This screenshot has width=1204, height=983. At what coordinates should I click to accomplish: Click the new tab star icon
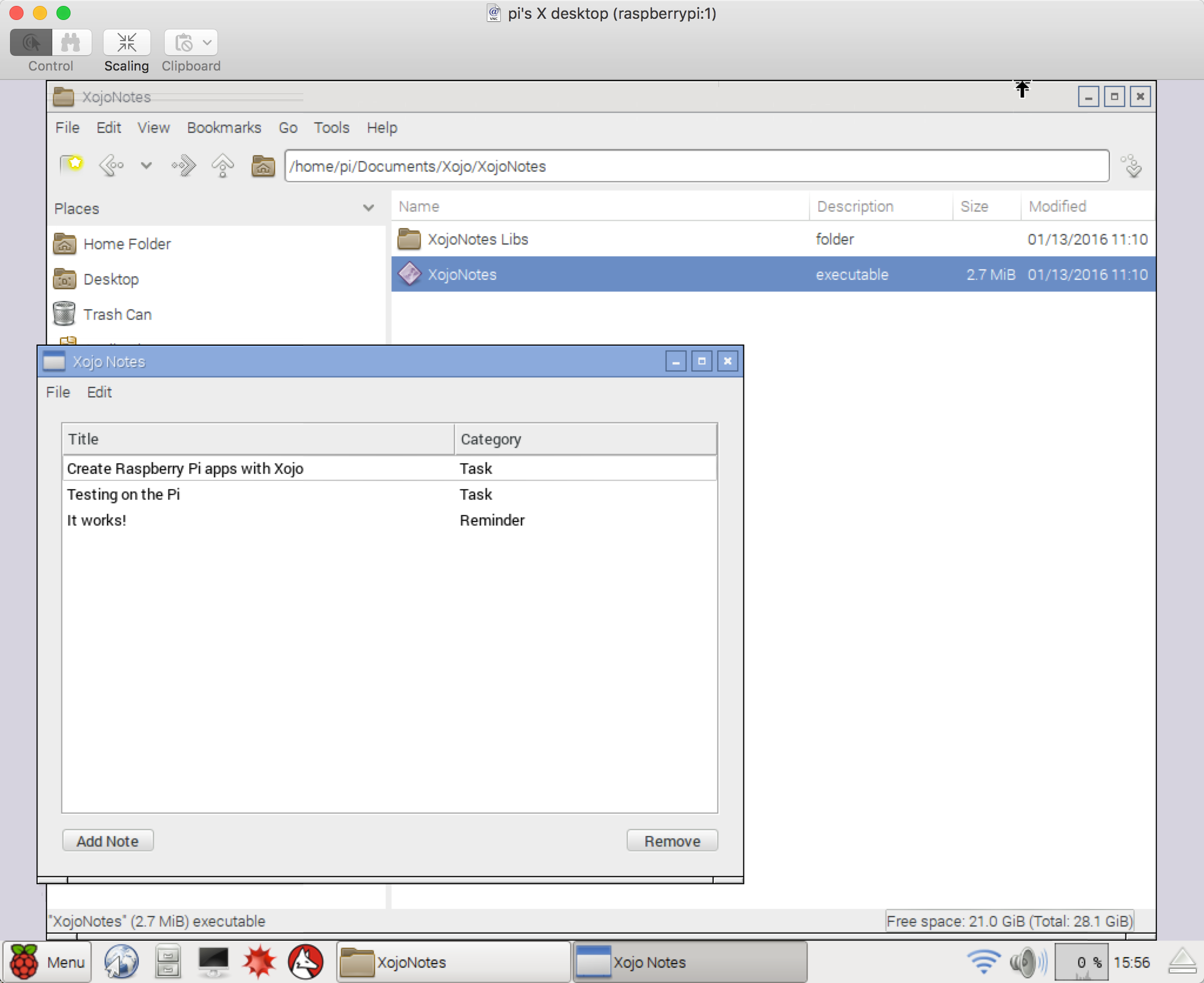tap(72, 165)
